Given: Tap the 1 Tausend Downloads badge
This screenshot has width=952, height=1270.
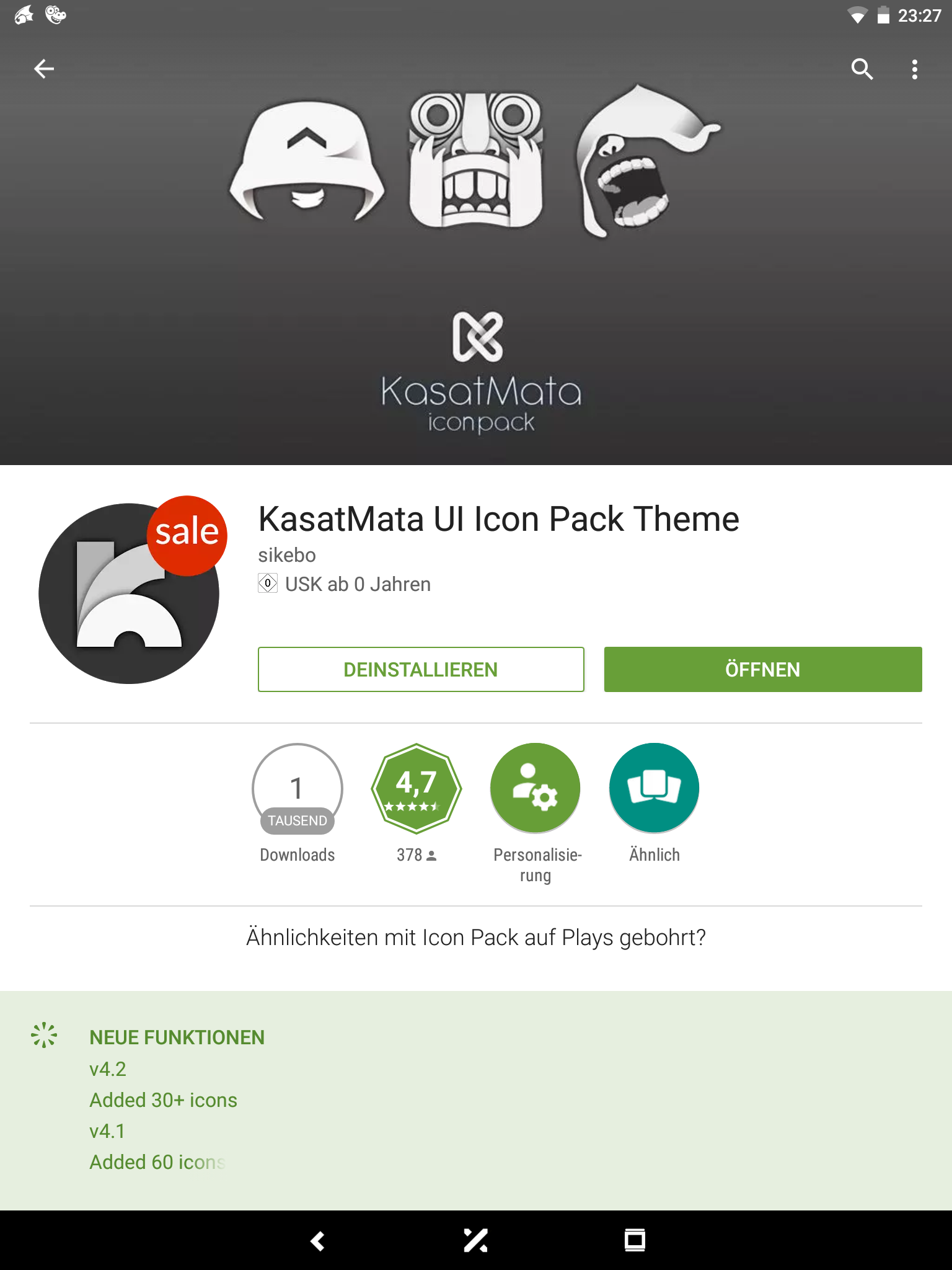Looking at the screenshot, I should coord(297,789).
